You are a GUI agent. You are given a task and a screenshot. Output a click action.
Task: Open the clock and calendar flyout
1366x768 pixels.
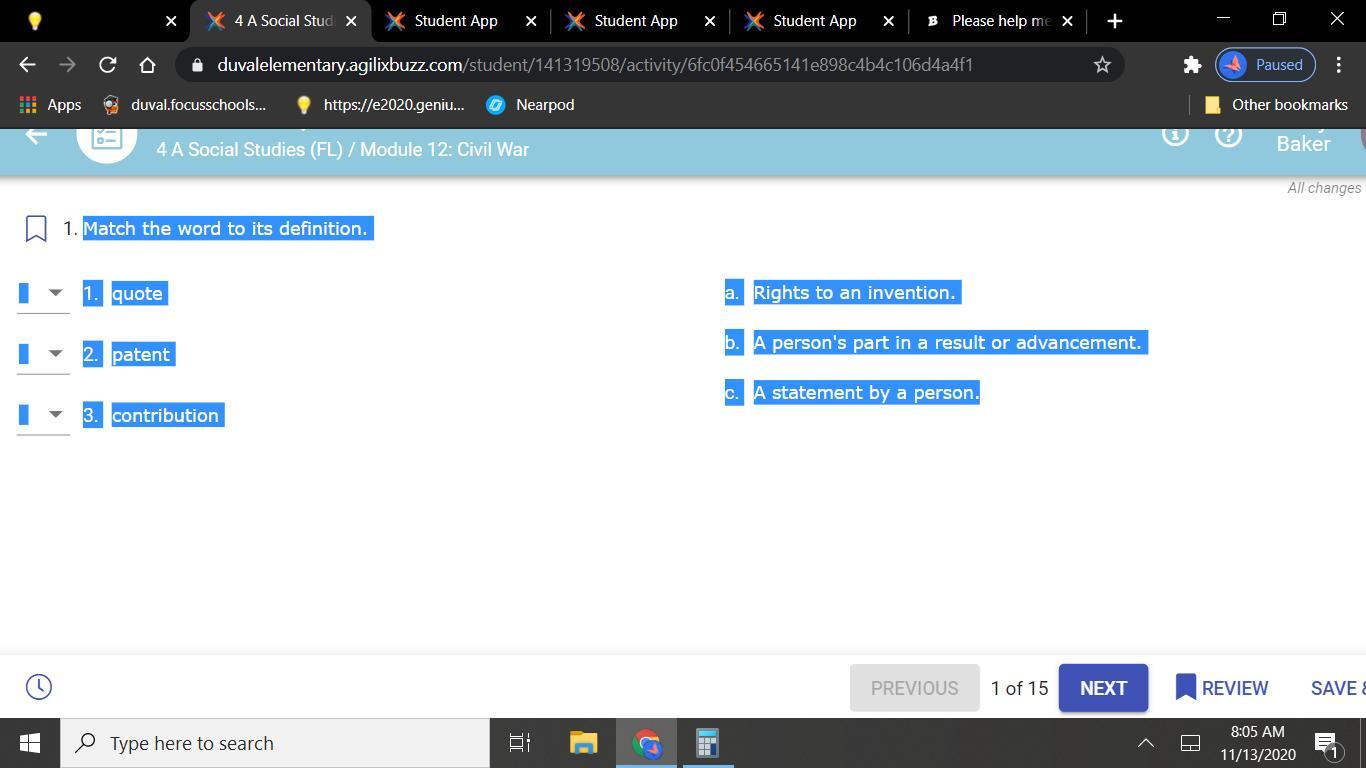coord(1258,743)
